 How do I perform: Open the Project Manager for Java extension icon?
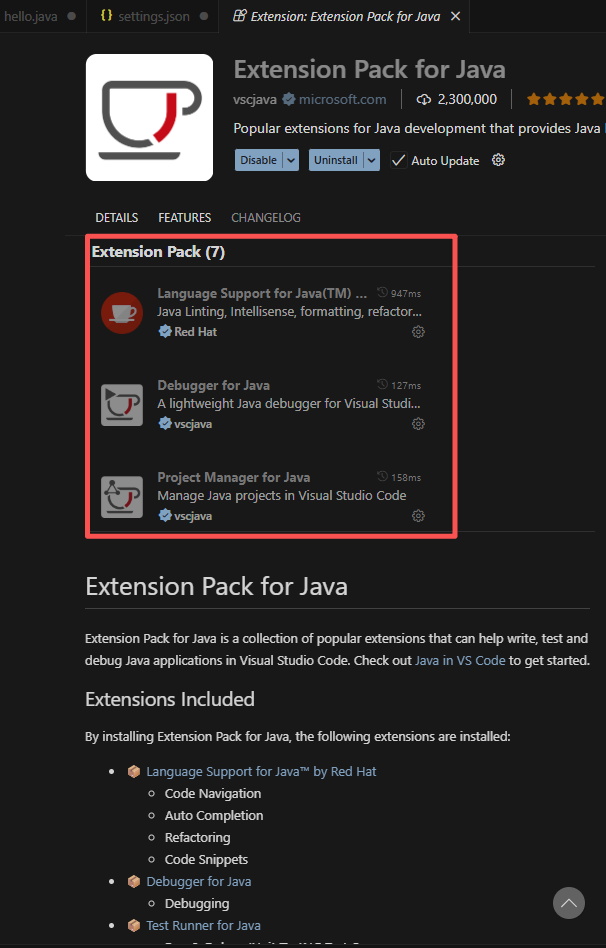coord(122,497)
